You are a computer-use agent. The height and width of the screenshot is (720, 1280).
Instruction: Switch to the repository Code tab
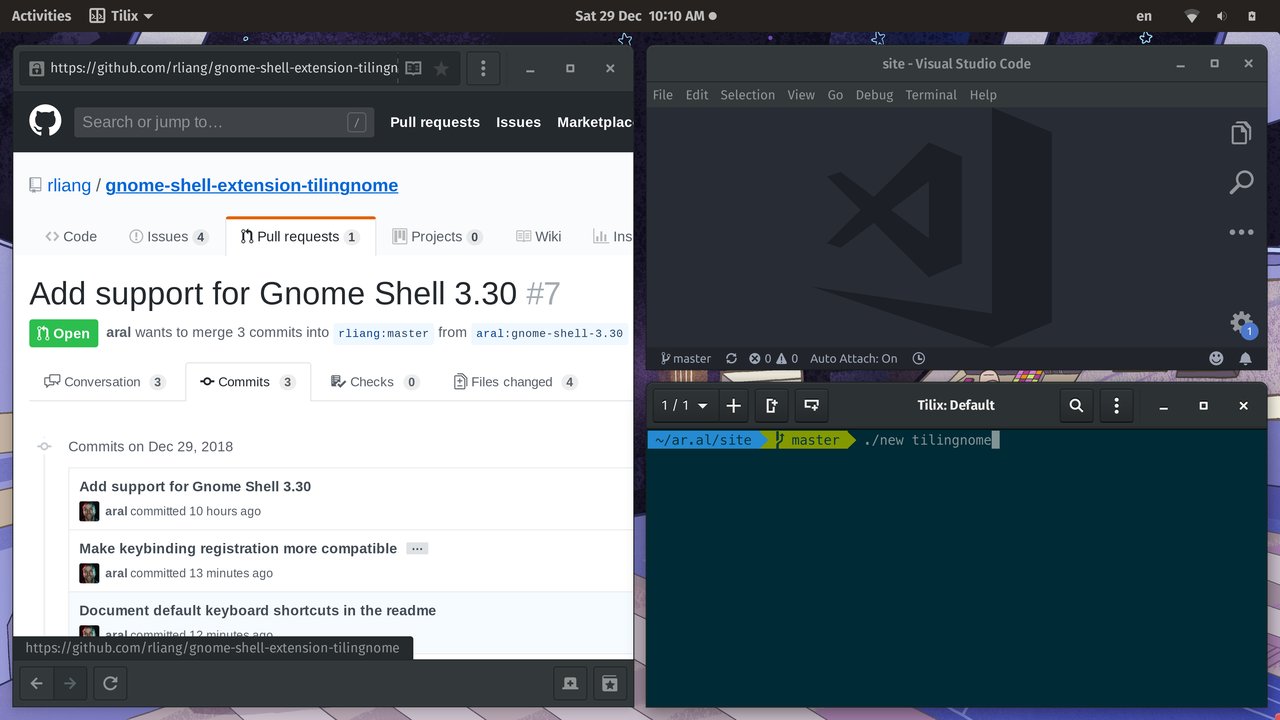click(71, 237)
